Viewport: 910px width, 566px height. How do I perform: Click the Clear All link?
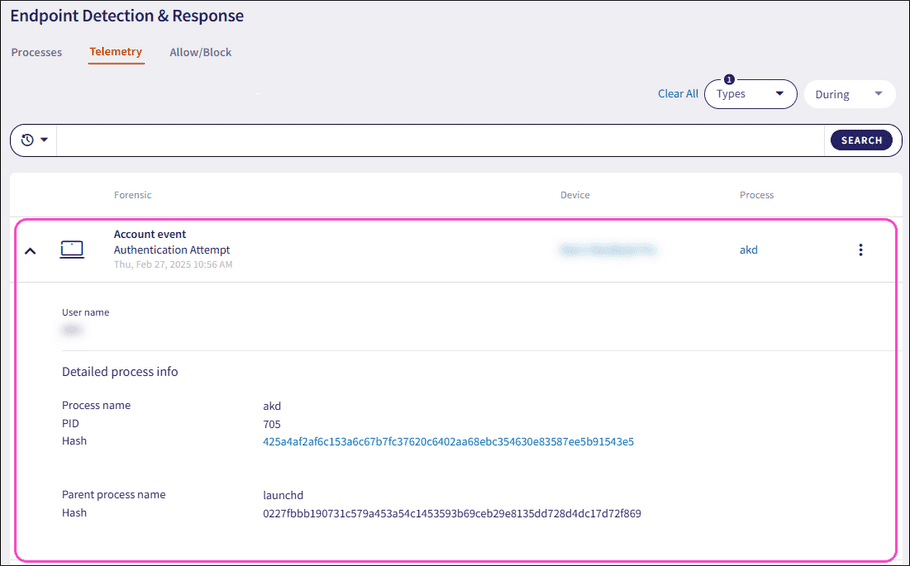click(x=678, y=93)
